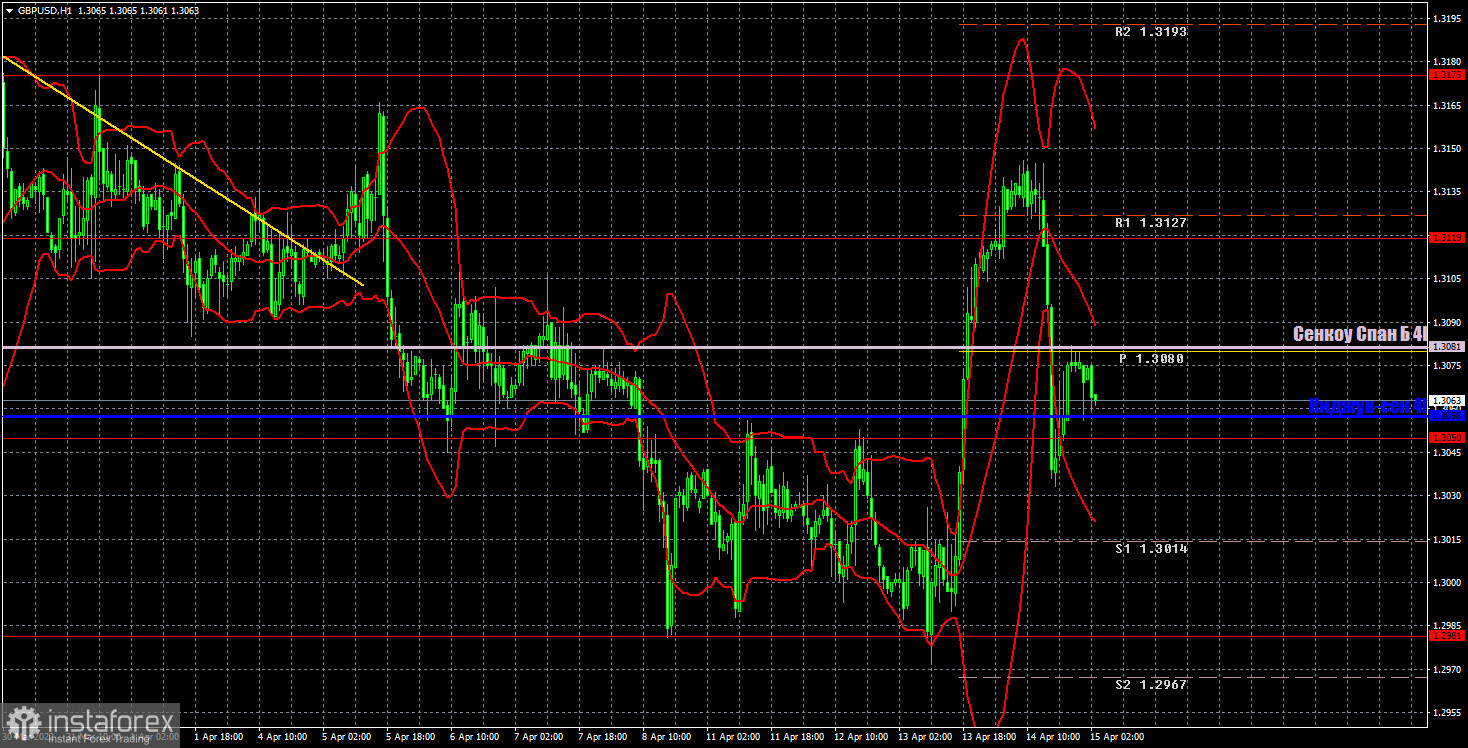Image resolution: width=1468 pixels, height=748 pixels.
Task: Click the 13 Apr 18:00 time label
Action: (990, 737)
